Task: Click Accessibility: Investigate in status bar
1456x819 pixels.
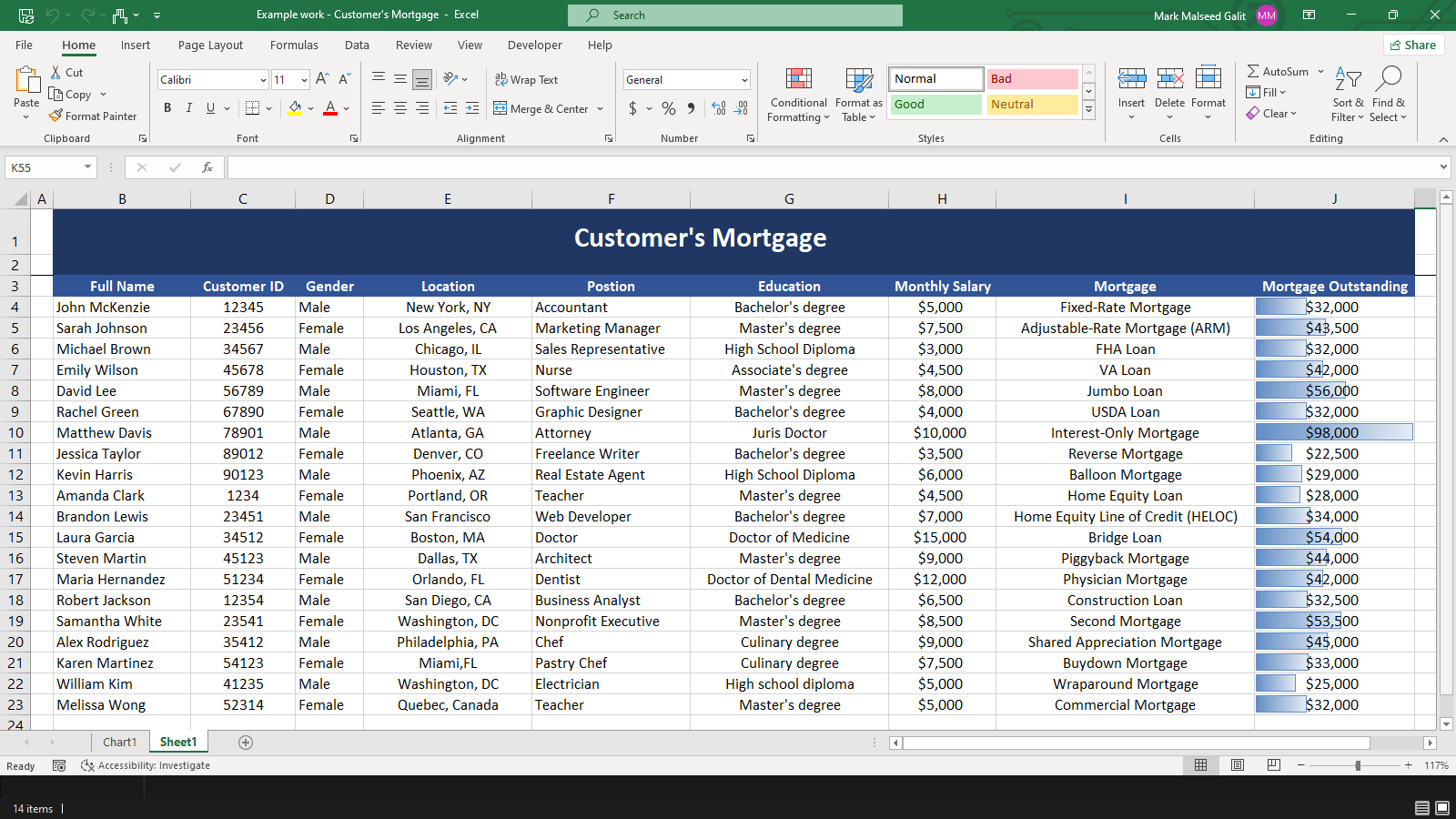Action: coord(146,766)
